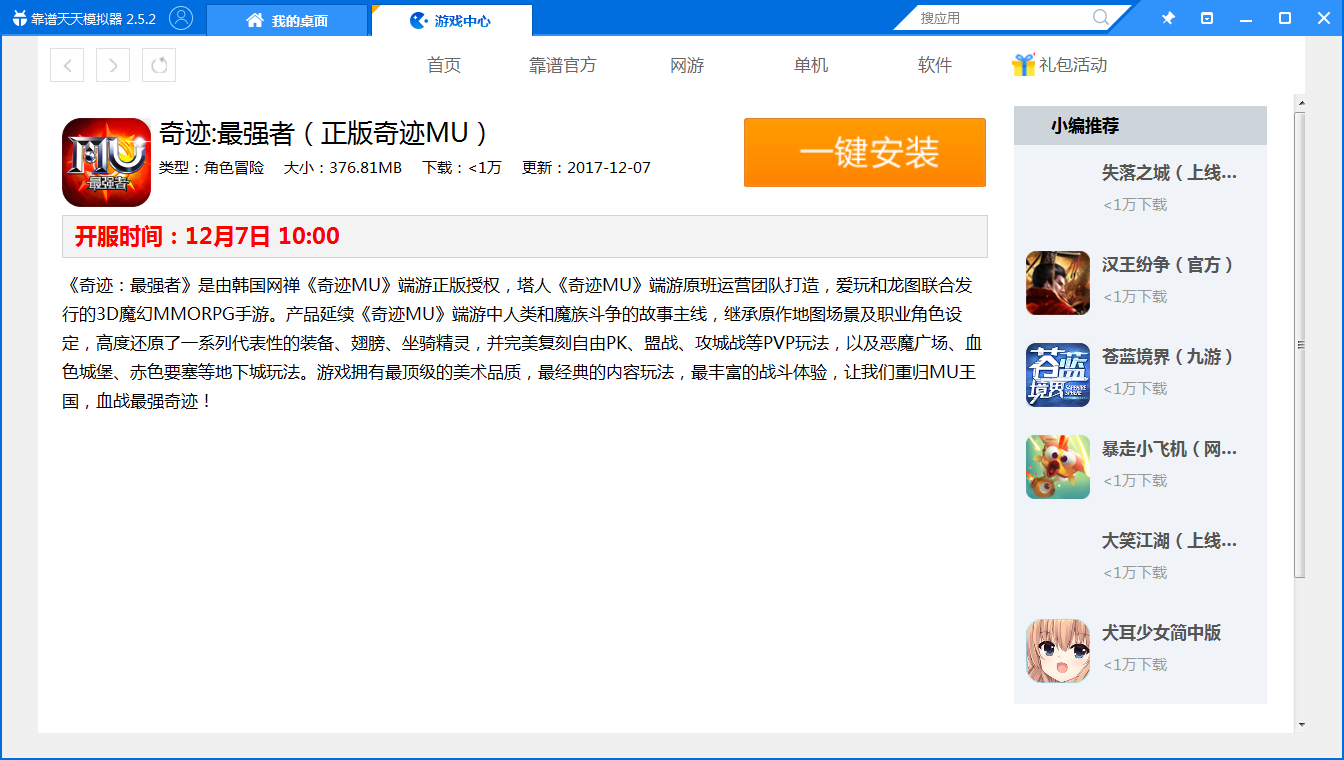The height and width of the screenshot is (760, 1344).
Task: Click the 奇迹:最强者 MU game icon
Action: [106, 162]
